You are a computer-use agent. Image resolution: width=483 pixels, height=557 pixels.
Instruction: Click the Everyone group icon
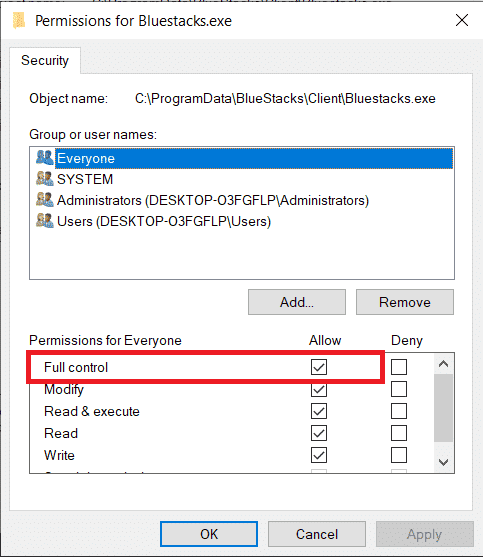tap(44, 158)
